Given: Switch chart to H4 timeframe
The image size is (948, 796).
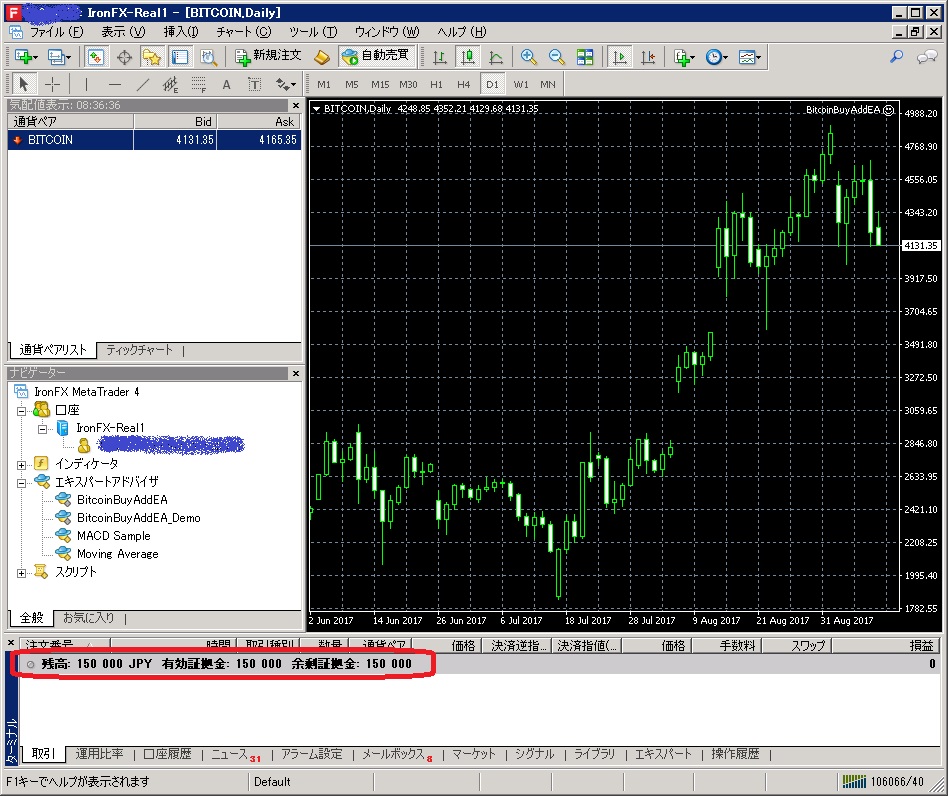Looking at the screenshot, I should (464, 85).
